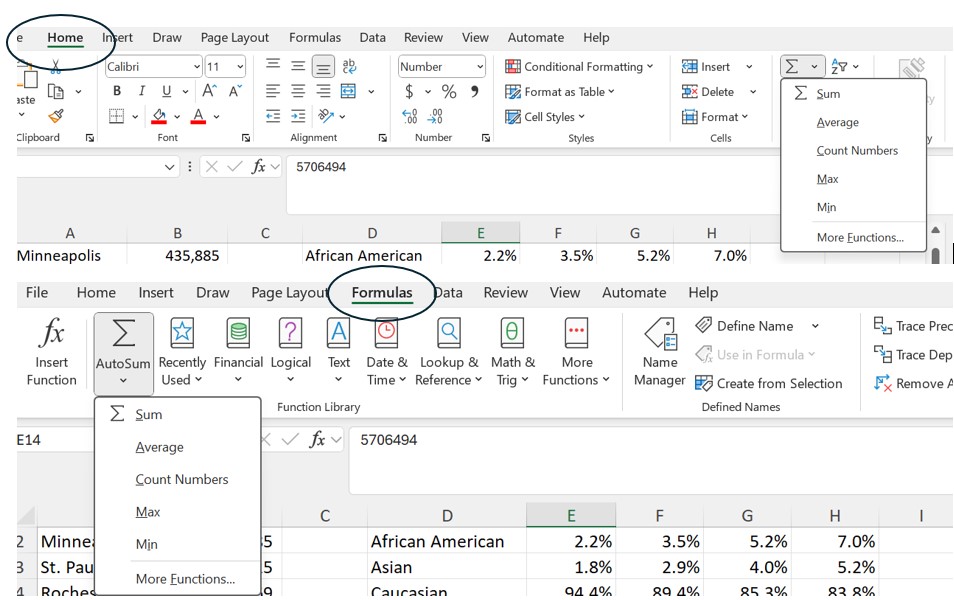Screen dimensions: 954x600
Task: Decrease font size with the smaller A icon
Action: coord(235,91)
